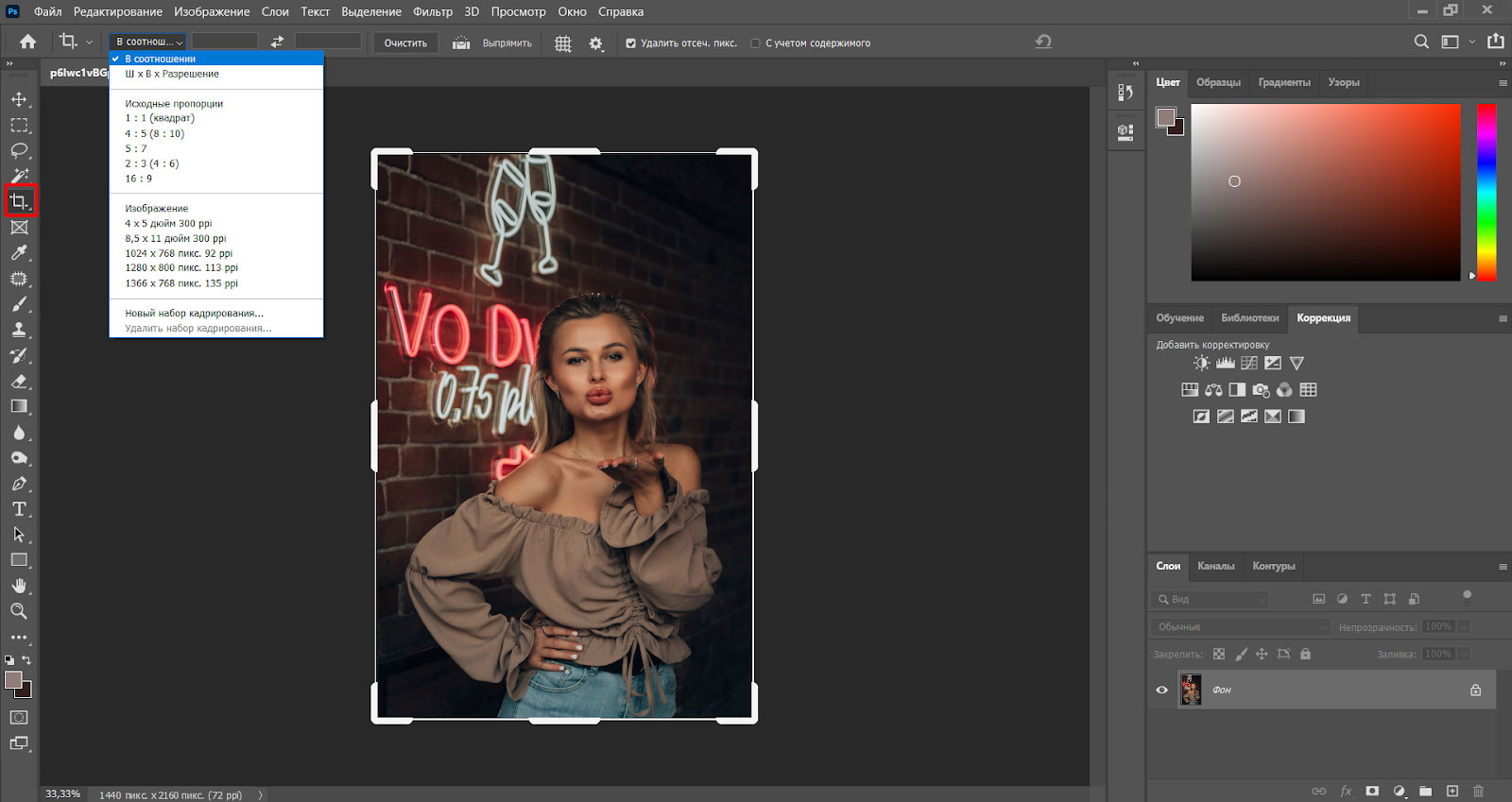The height and width of the screenshot is (802, 1512).
Task: Click the Выпрямить button
Action: tap(492, 43)
